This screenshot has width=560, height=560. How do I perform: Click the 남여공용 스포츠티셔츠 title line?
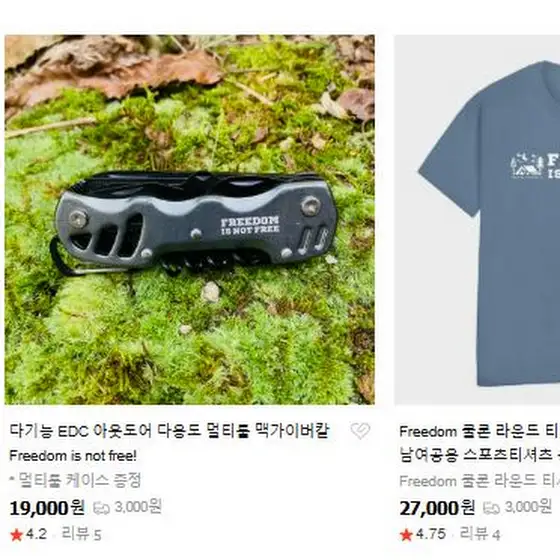coord(480,455)
